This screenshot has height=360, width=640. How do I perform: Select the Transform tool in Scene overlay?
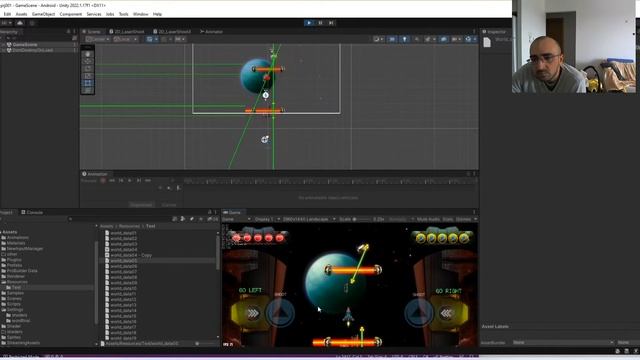(x=88, y=91)
